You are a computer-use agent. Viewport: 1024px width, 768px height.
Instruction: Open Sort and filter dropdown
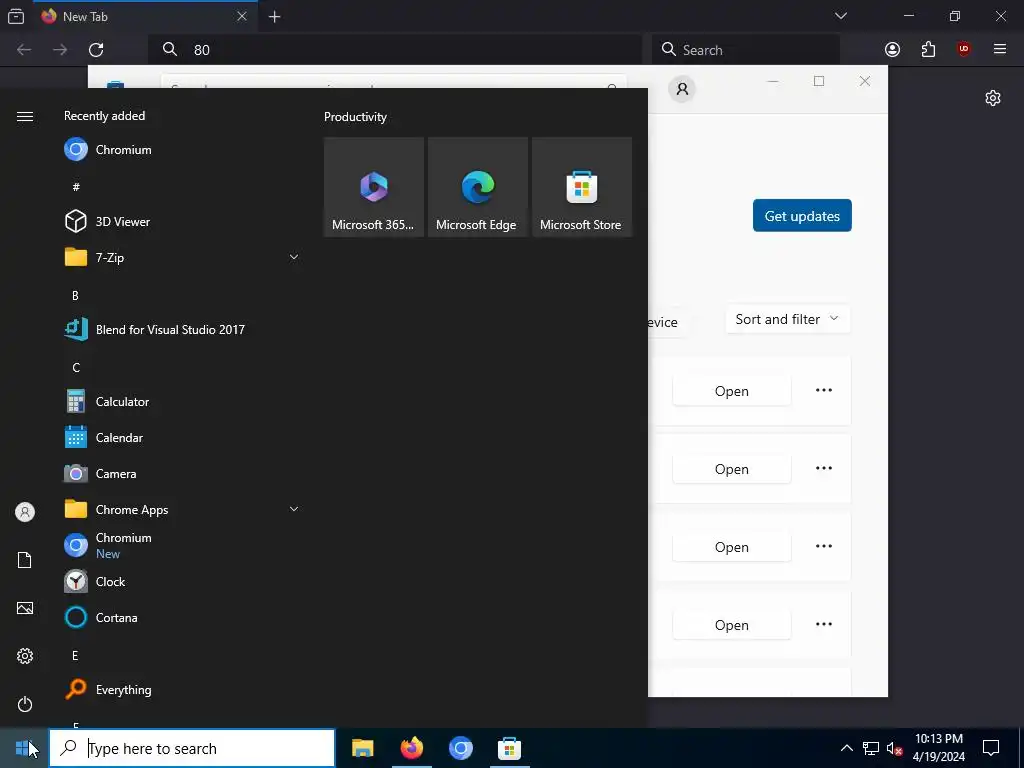[788, 319]
